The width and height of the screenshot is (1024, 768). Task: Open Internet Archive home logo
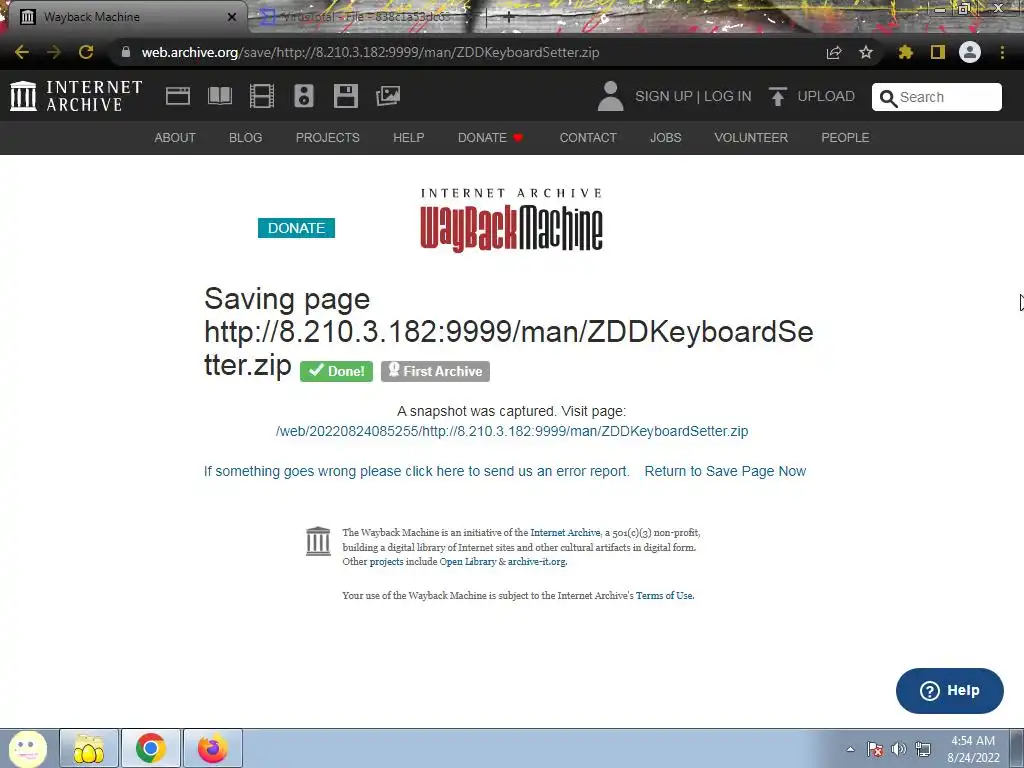76,96
